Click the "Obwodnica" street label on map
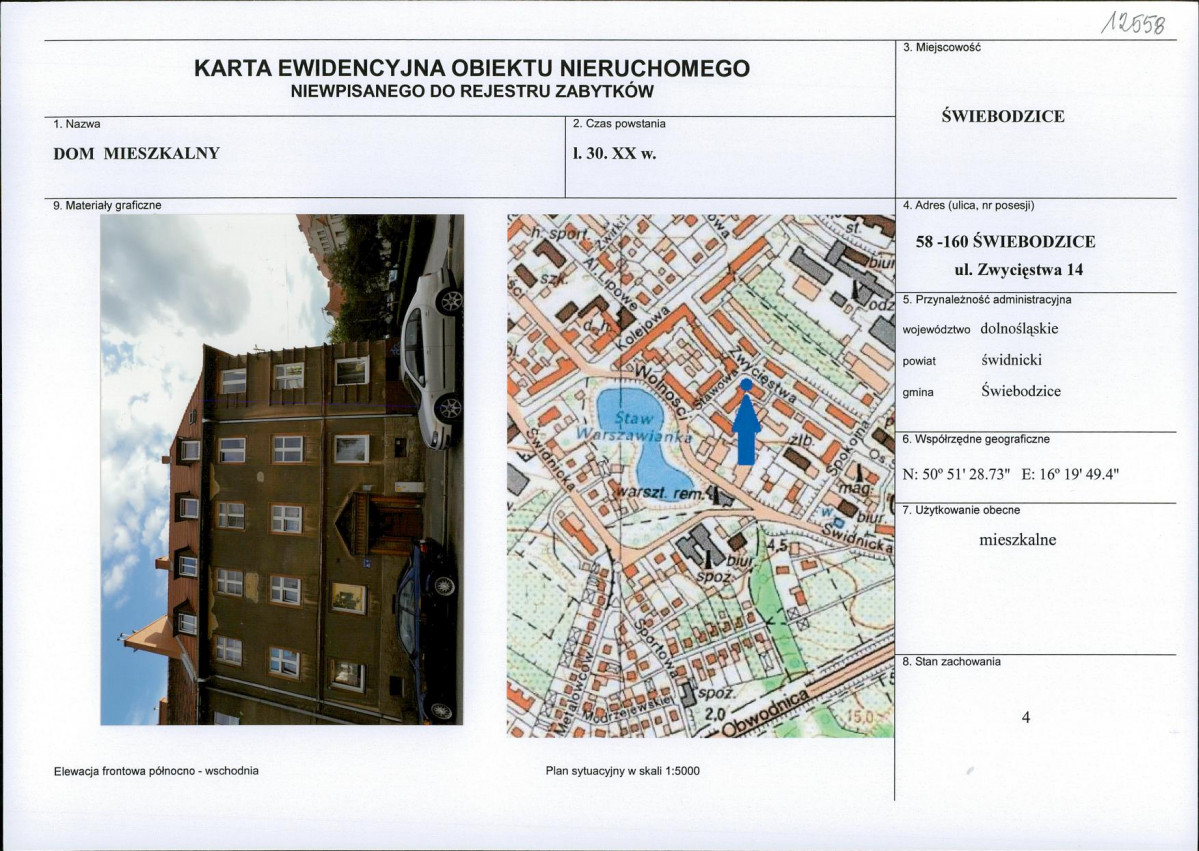The image size is (1199, 851). tap(765, 713)
